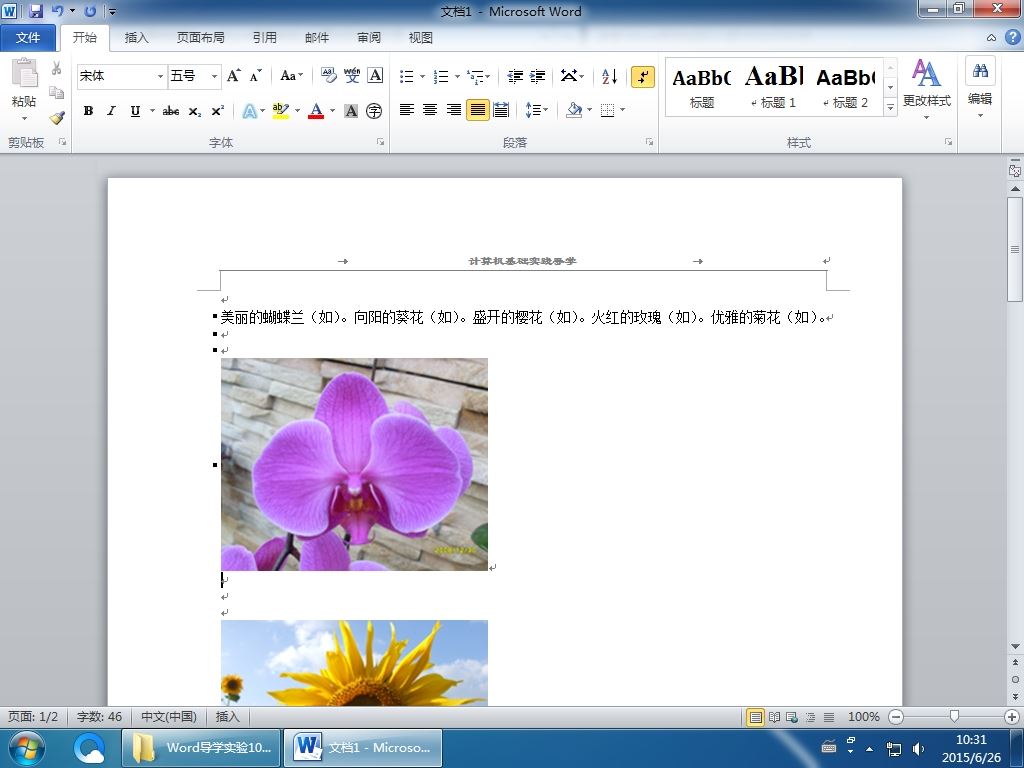Click the Change Styles icon

927,89
